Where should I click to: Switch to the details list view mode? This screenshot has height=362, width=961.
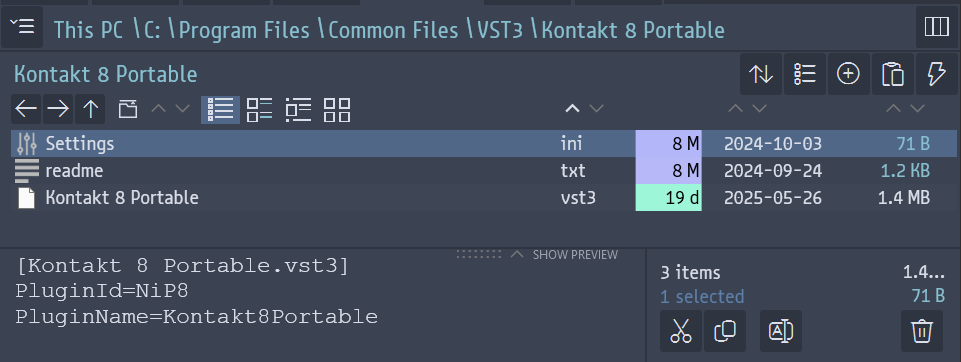coord(221,110)
